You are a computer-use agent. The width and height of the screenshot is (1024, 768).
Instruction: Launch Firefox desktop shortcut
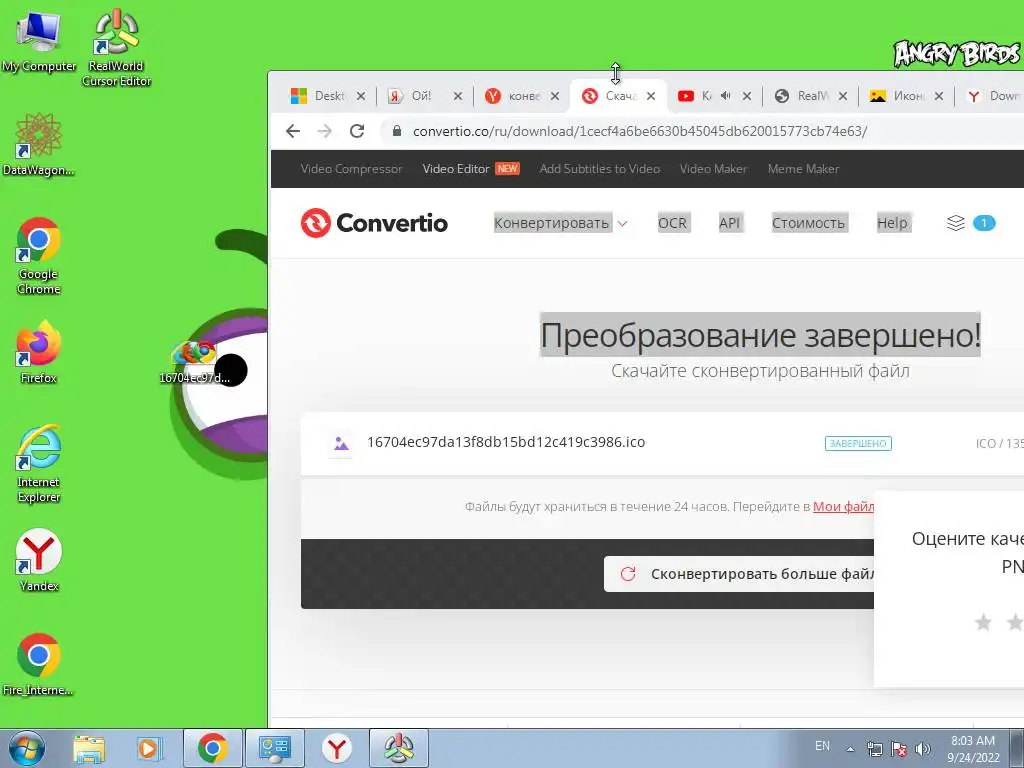click(39, 351)
